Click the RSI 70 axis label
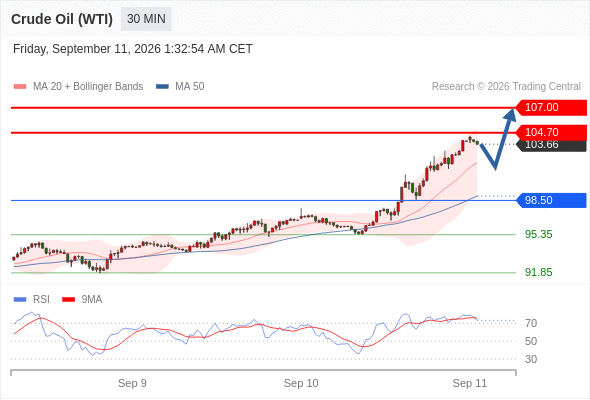The width and height of the screenshot is (590, 400). click(x=531, y=323)
